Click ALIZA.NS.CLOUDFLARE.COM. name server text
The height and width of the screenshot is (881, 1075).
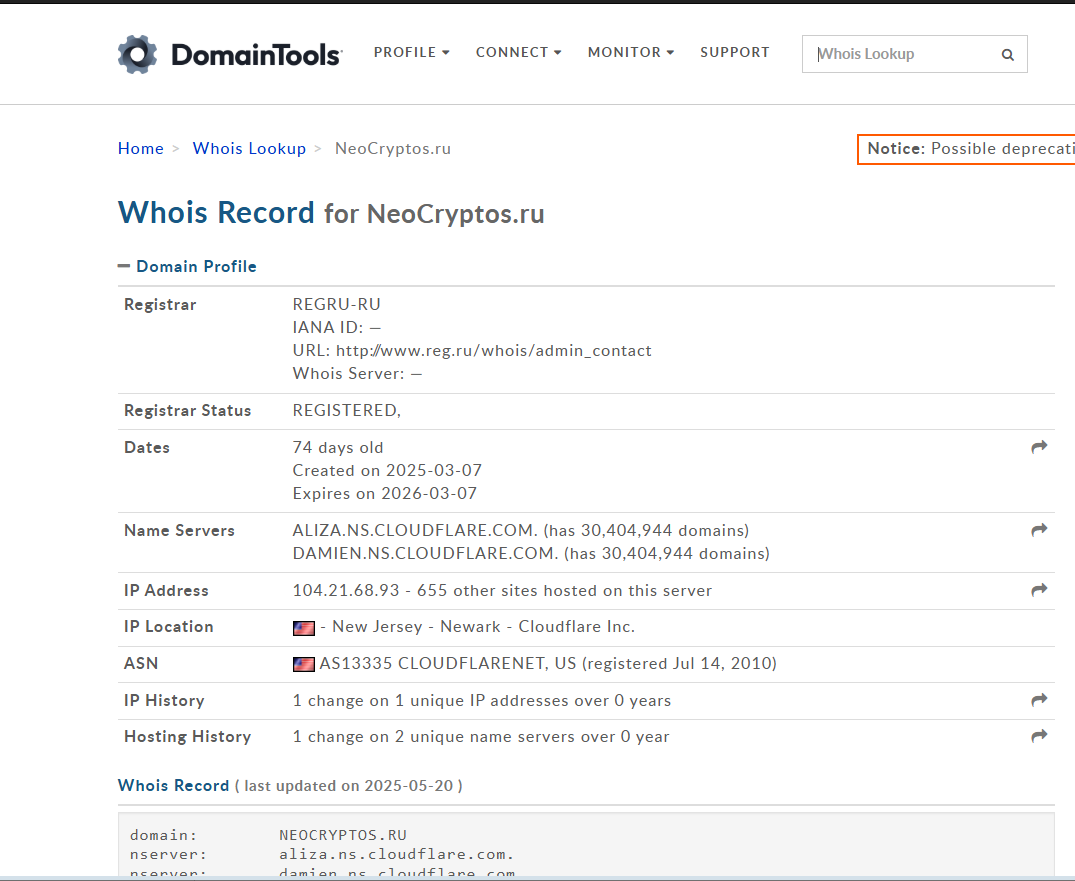click(415, 531)
